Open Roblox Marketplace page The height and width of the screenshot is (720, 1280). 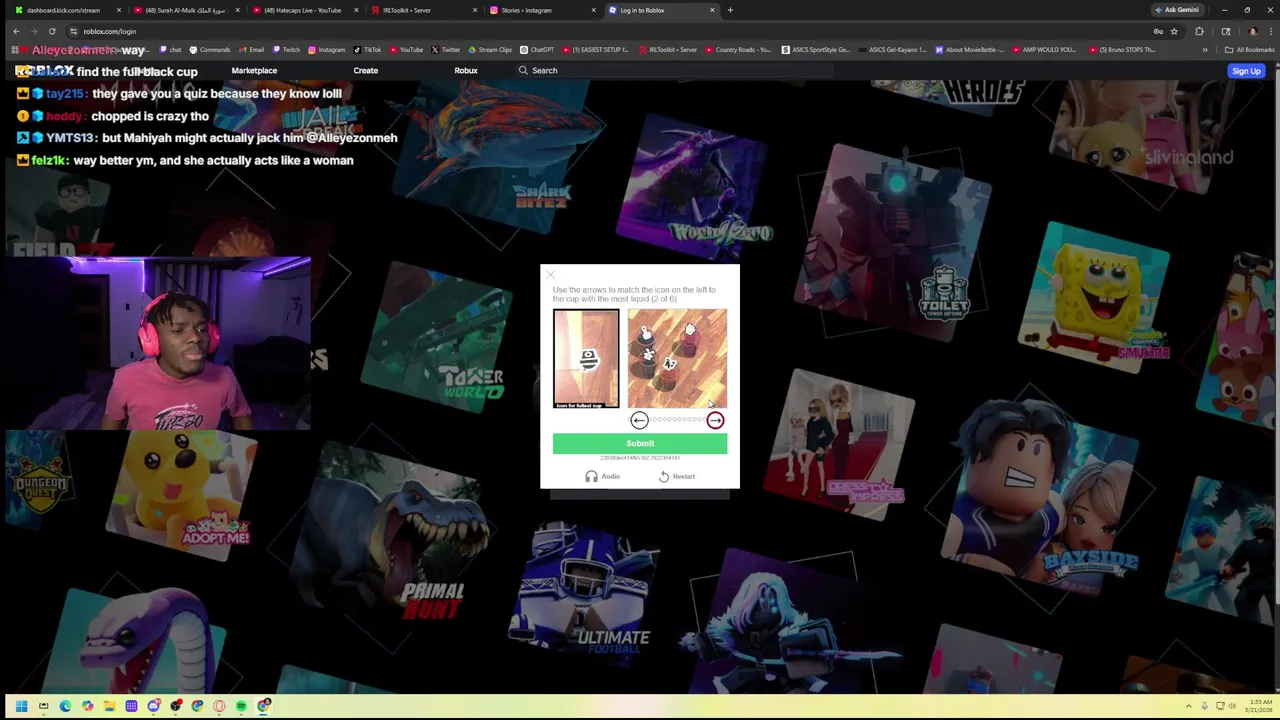pos(254,70)
